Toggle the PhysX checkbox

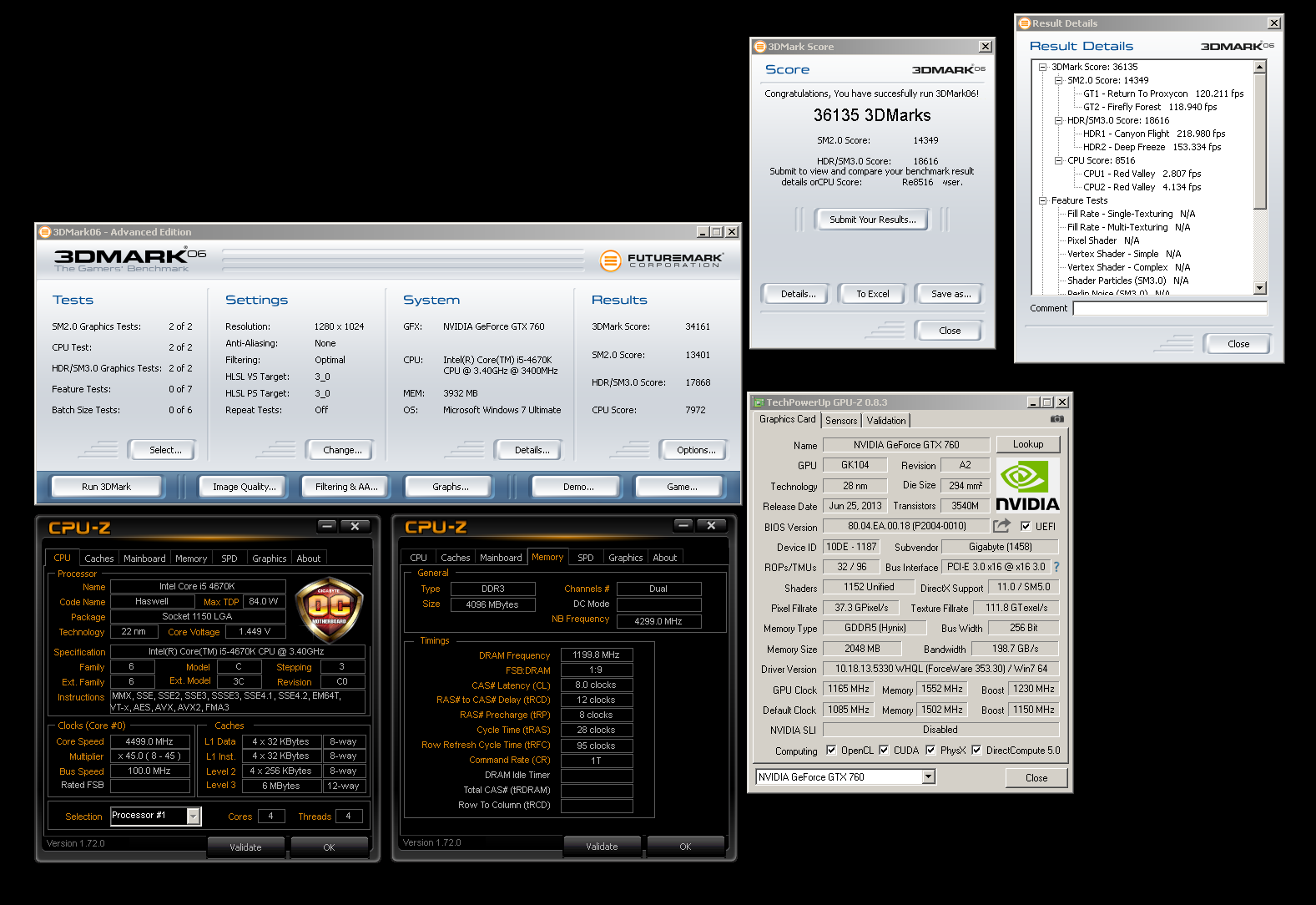tap(930, 750)
